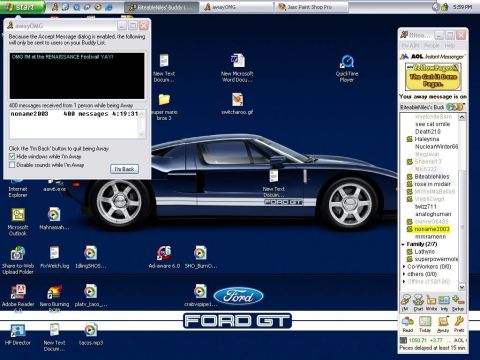Select buddy superpowermole in the Family group

coord(436,259)
